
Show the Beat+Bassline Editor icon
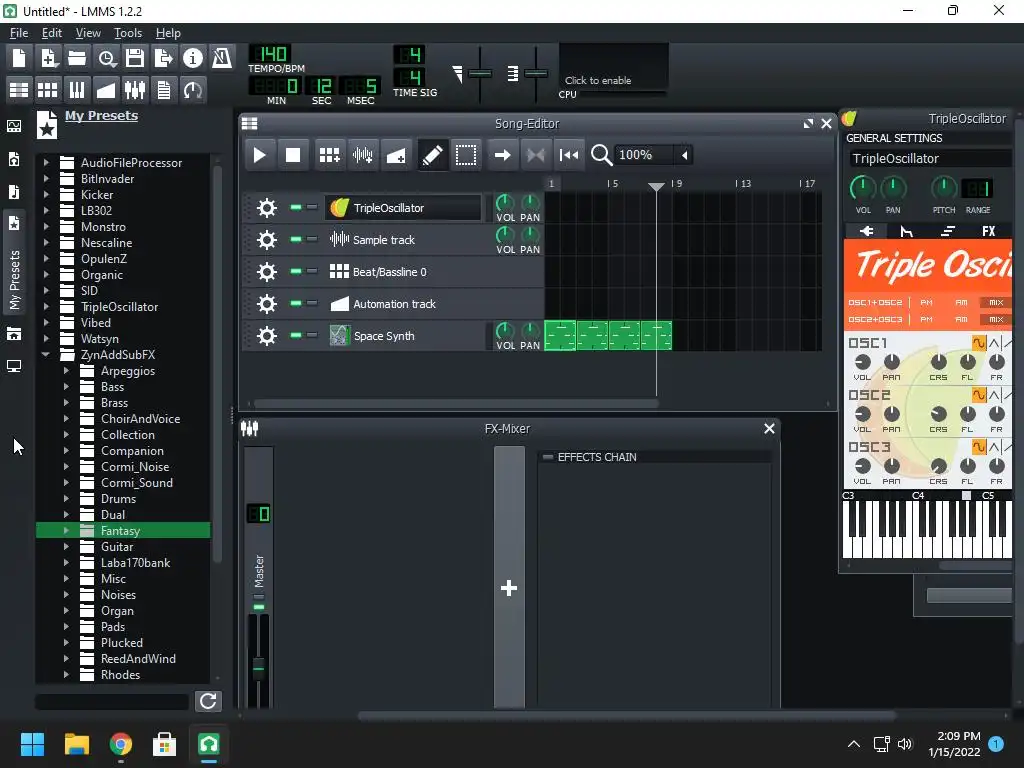48,89
